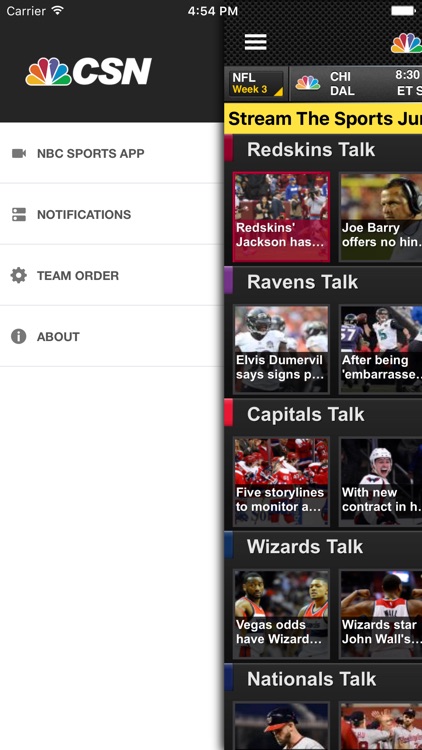The height and width of the screenshot is (750, 422).
Task: Open the With new contract story thumbnail
Action: pyautogui.click(x=381, y=481)
